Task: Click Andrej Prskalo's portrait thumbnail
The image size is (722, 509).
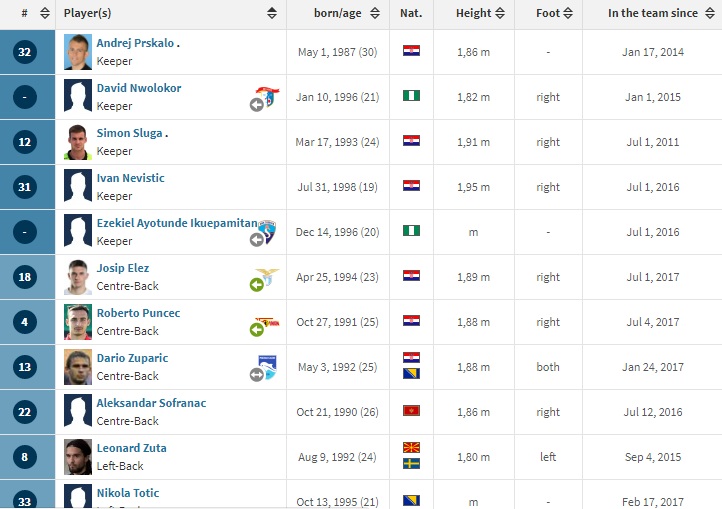Action: [77, 51]
